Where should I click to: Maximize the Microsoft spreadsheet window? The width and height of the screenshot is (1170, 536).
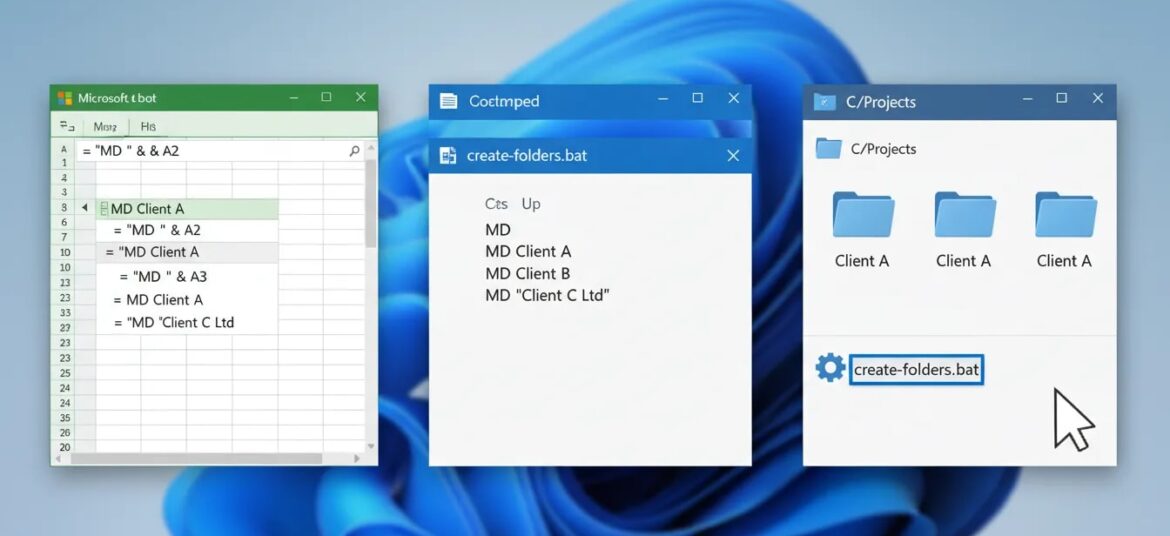click(x=326, y=97)
